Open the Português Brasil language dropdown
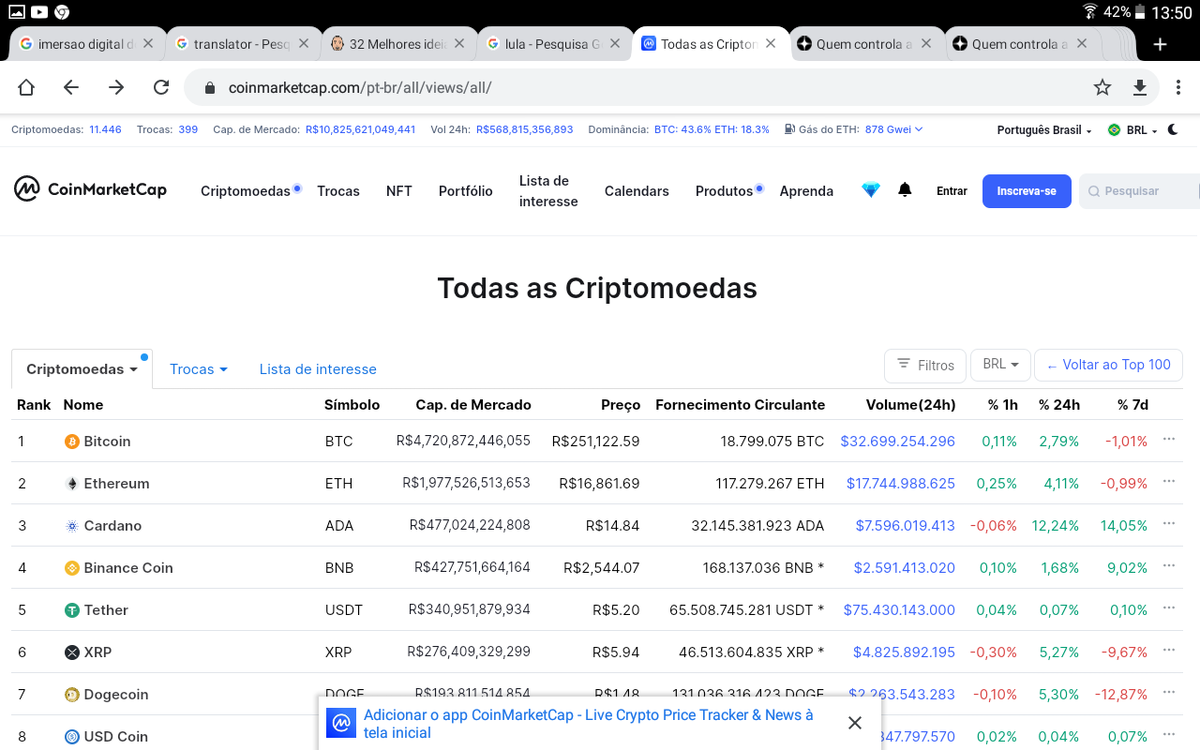 pyautogui.click(x=1044, y=130)
